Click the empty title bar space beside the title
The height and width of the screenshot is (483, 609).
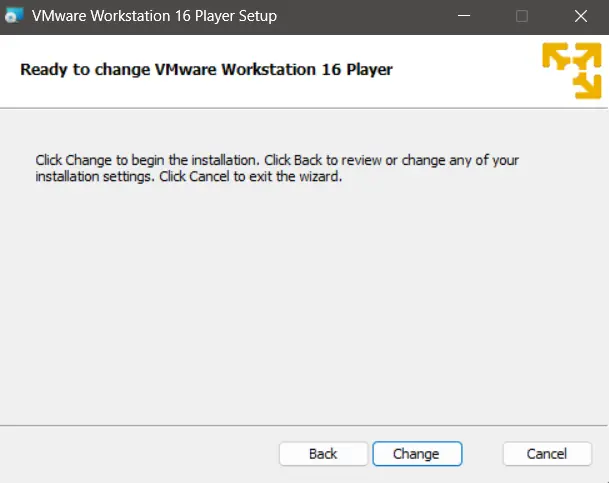(360, 16)
